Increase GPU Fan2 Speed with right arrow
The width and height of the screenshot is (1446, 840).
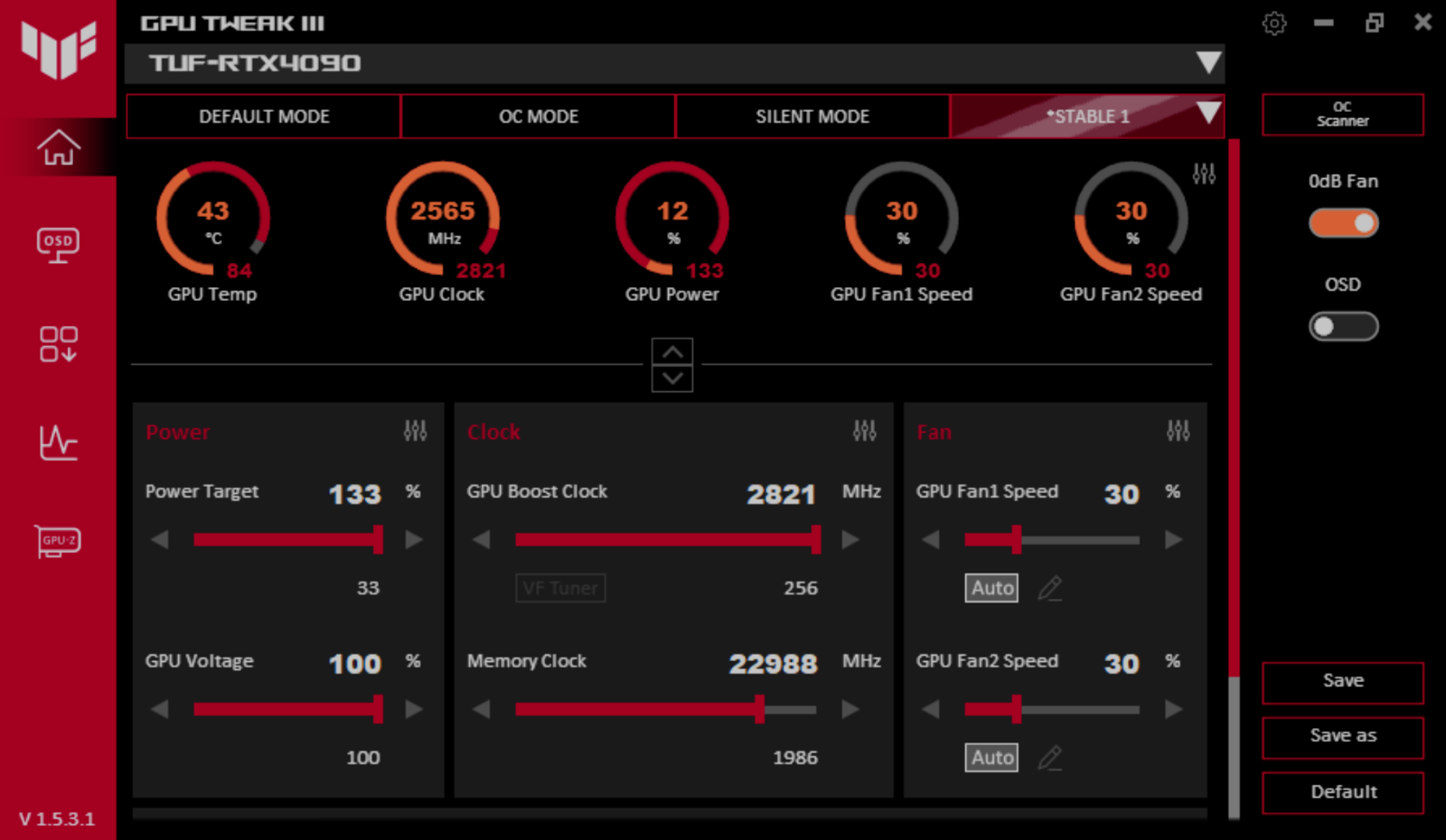(1173, 710)
